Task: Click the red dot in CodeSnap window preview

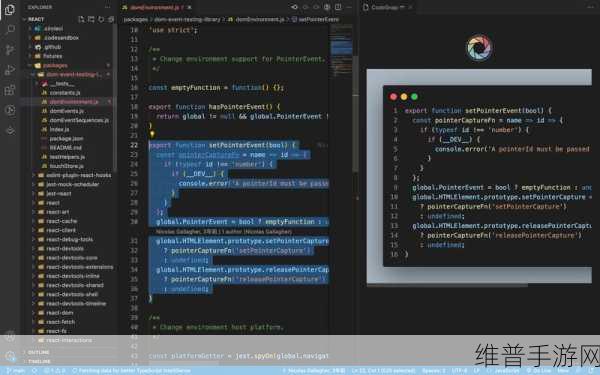Action: click(393, 97)
